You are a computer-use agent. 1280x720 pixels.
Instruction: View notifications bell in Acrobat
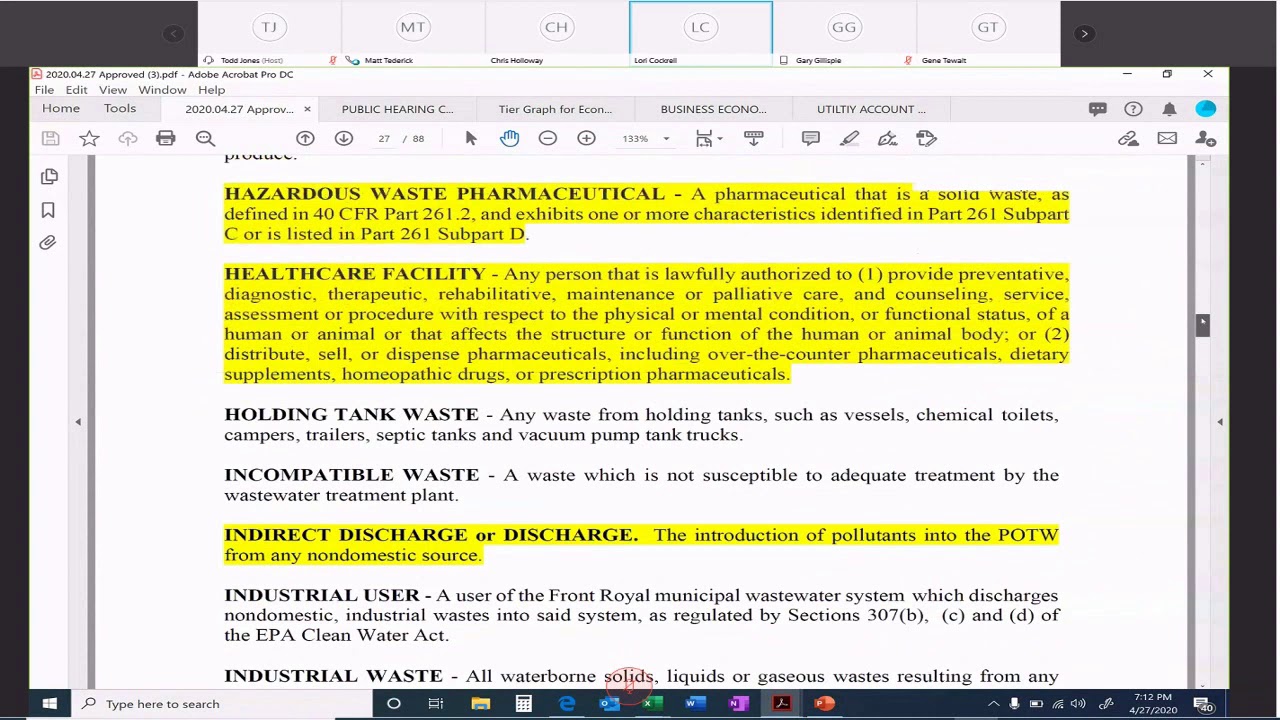point(1169,109)
